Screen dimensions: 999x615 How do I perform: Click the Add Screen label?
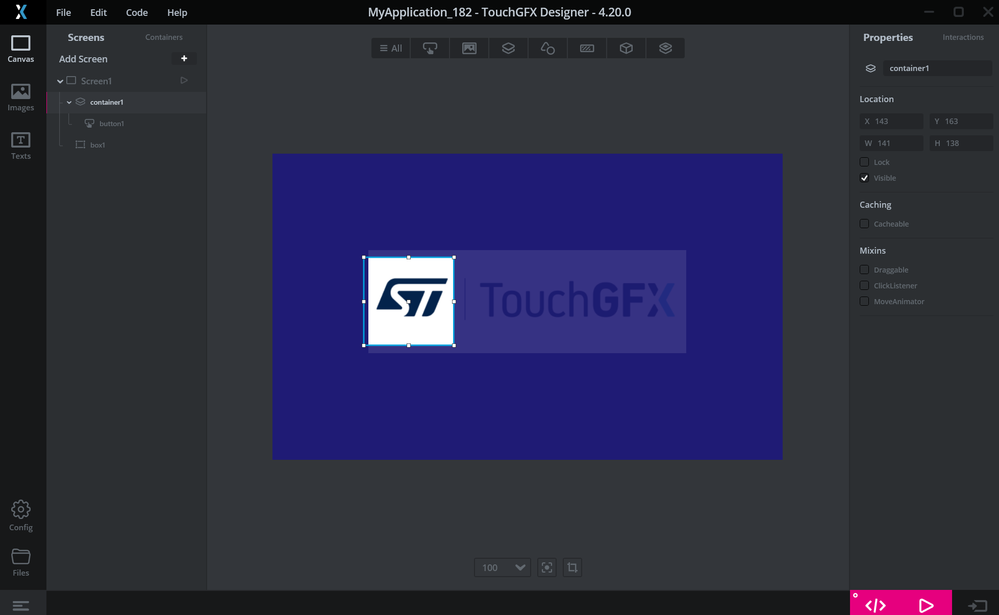[83, 59]
